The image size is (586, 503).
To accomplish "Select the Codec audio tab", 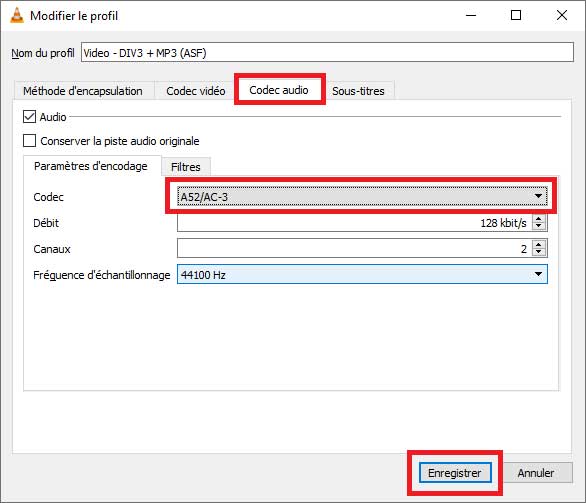I will (279, 90).
